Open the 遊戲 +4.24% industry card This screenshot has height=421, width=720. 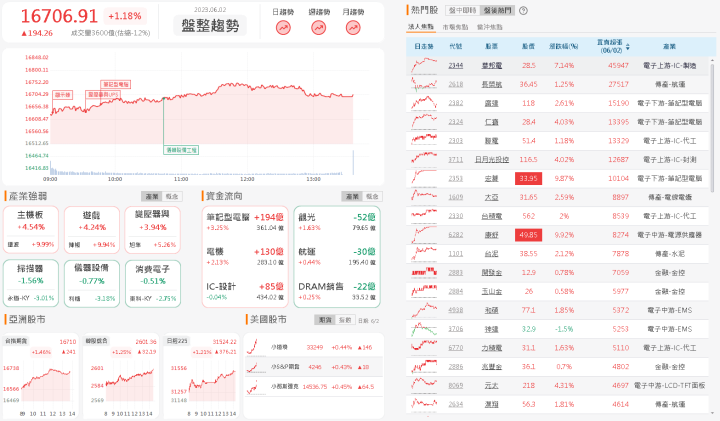tap(92, 230)
